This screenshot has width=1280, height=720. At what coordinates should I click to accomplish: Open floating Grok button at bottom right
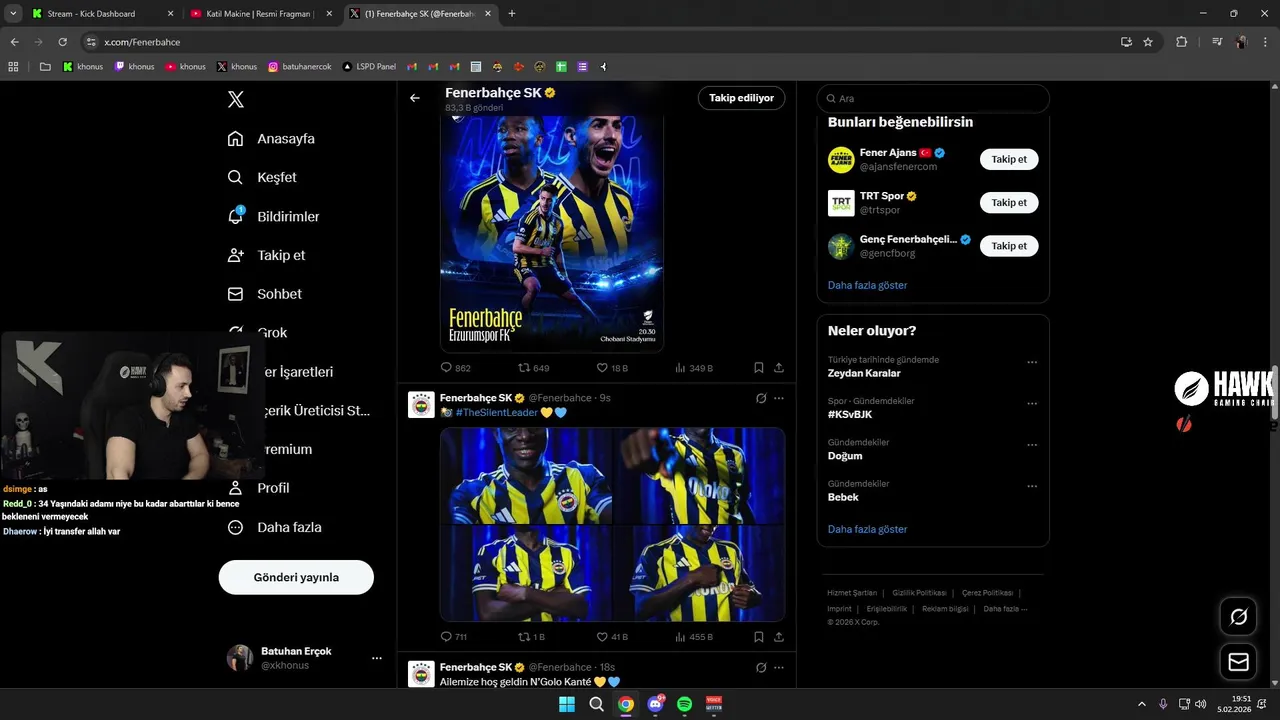pos(1238,617)
